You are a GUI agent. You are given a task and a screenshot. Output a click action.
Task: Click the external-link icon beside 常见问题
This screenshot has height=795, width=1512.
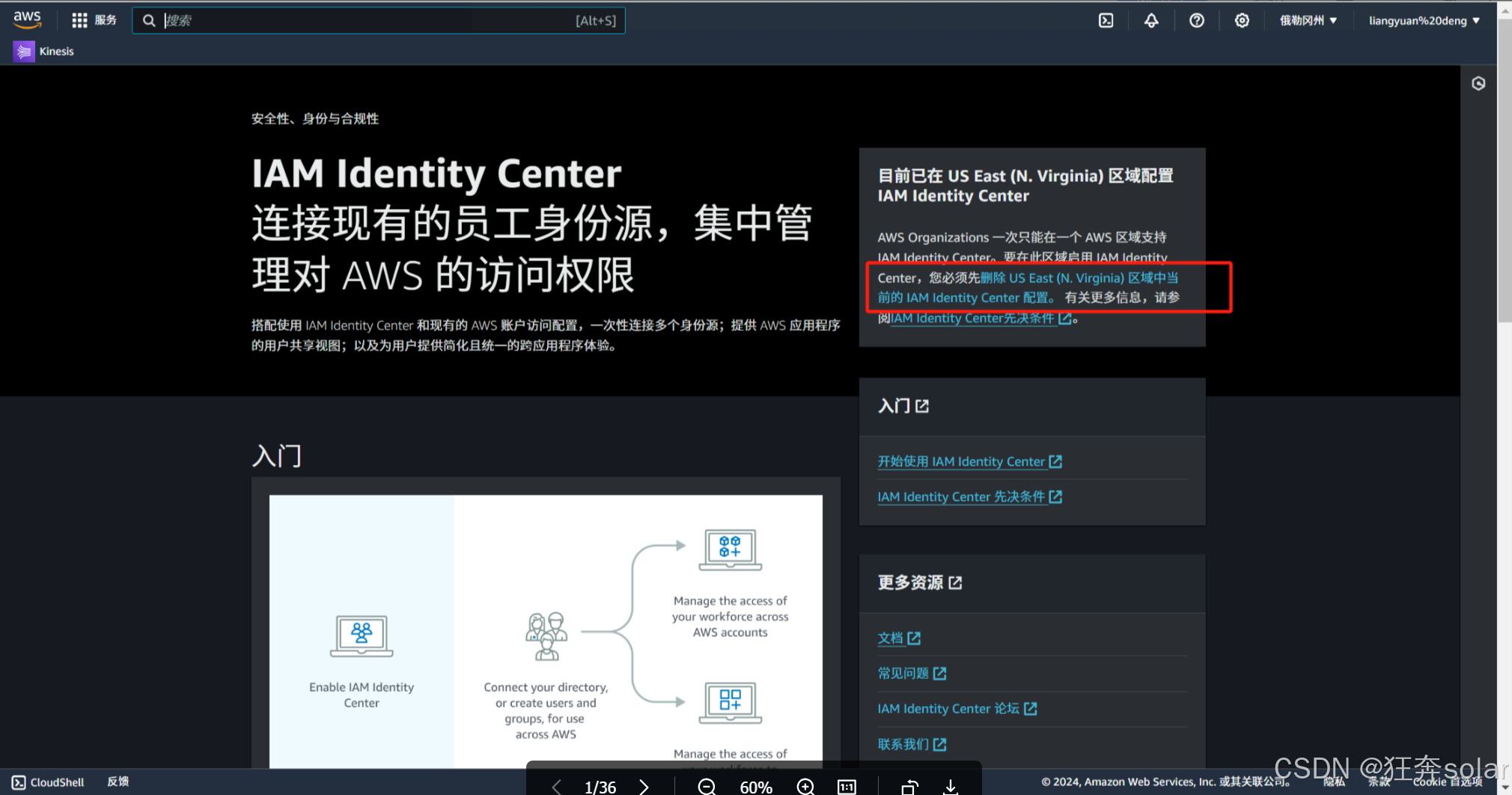(940, 673)
